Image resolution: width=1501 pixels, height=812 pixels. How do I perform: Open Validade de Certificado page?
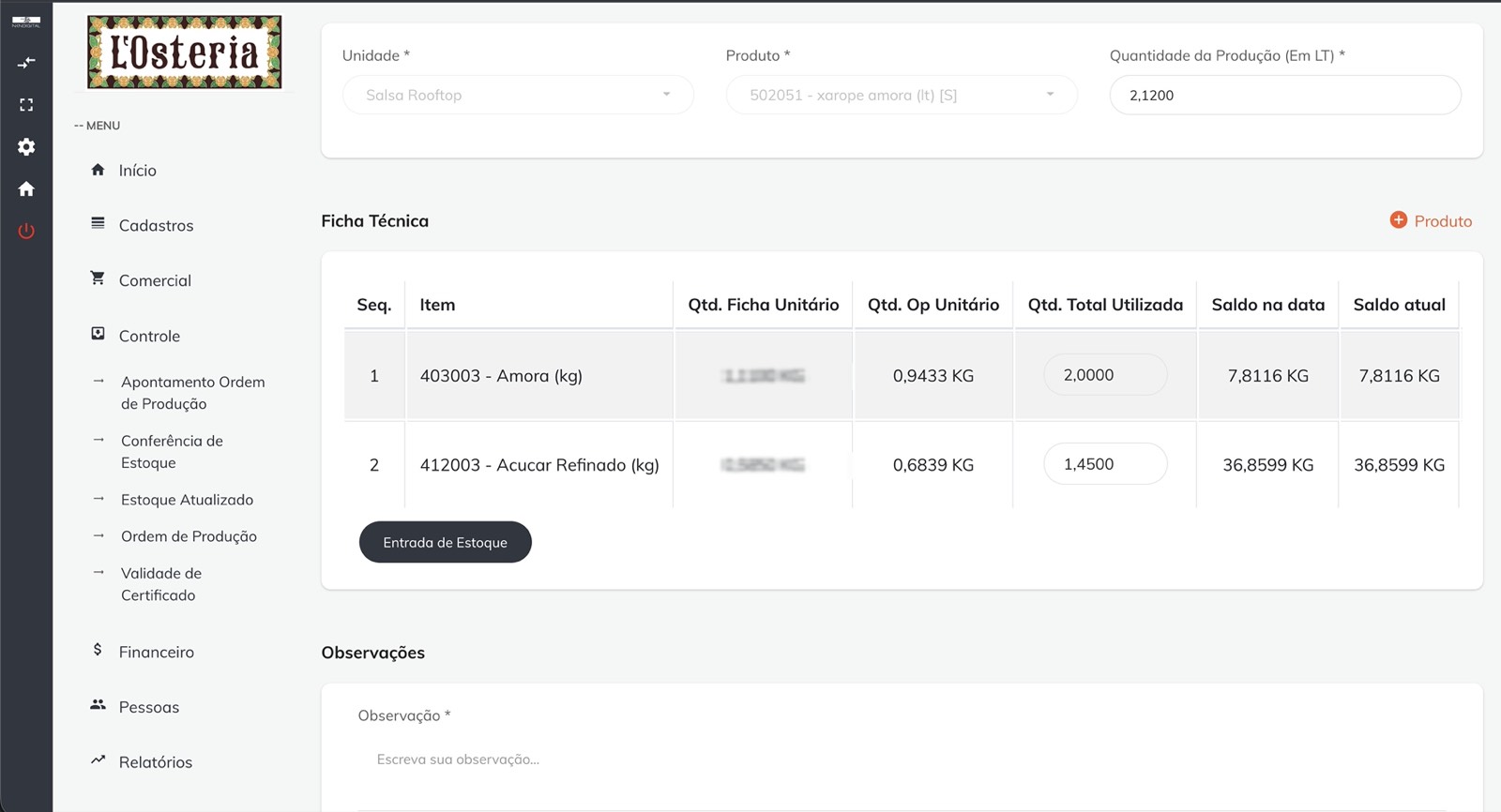161,584
